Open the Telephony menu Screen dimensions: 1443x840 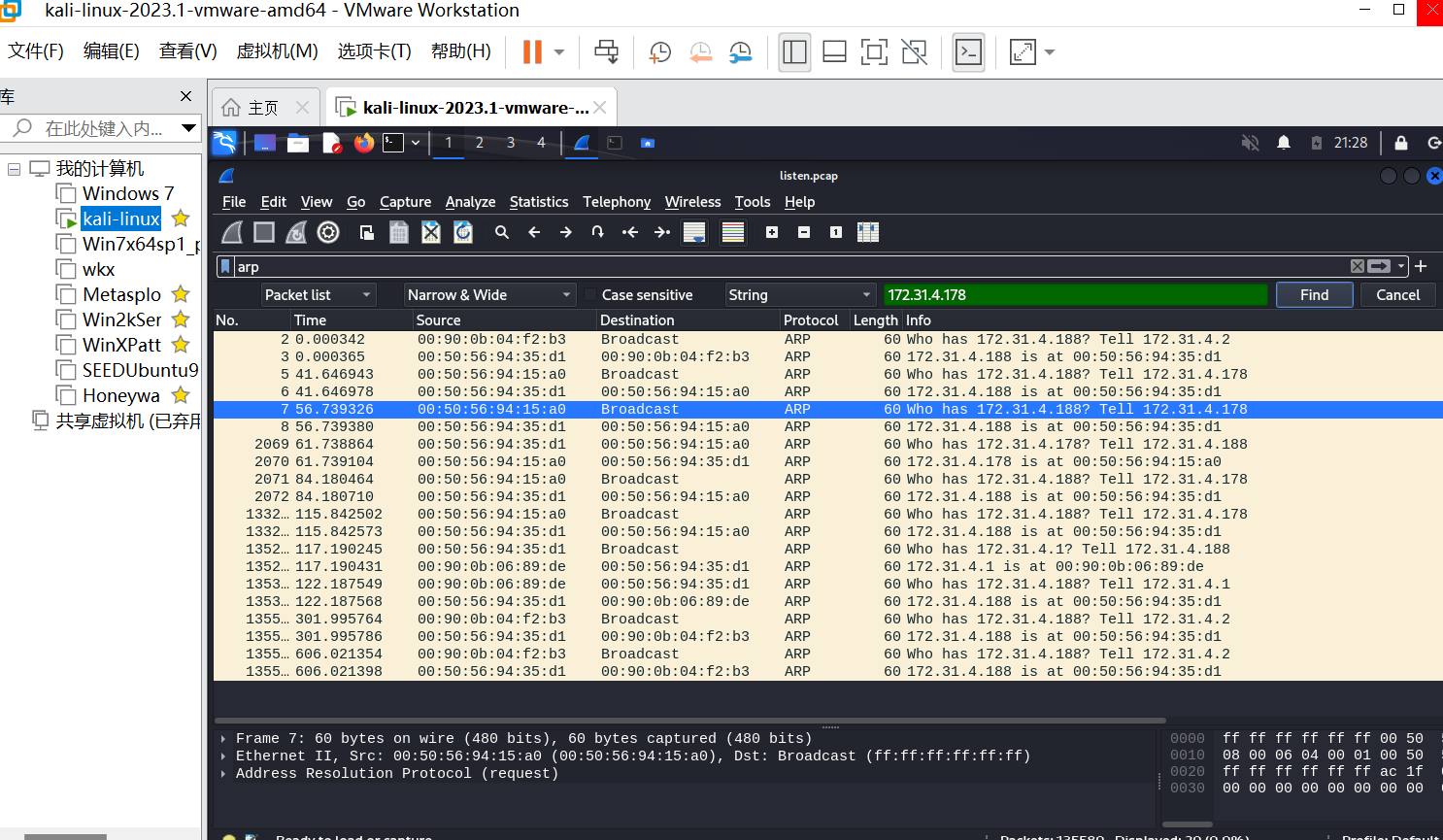click(x=617, y=202)
